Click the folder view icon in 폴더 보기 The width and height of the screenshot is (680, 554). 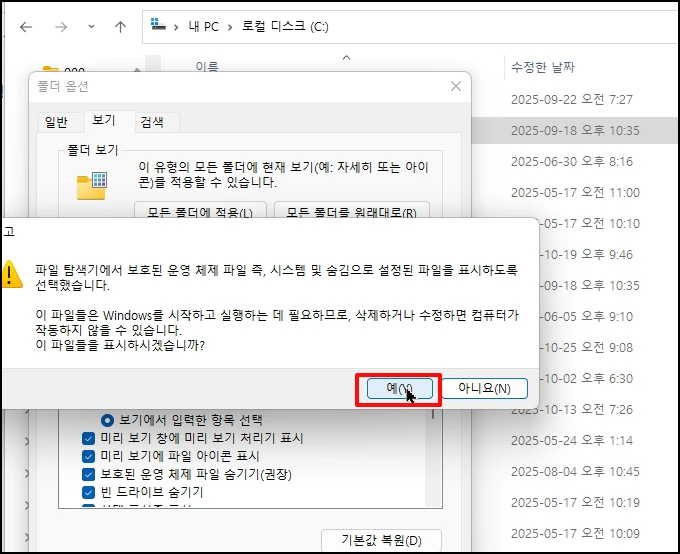92,186
